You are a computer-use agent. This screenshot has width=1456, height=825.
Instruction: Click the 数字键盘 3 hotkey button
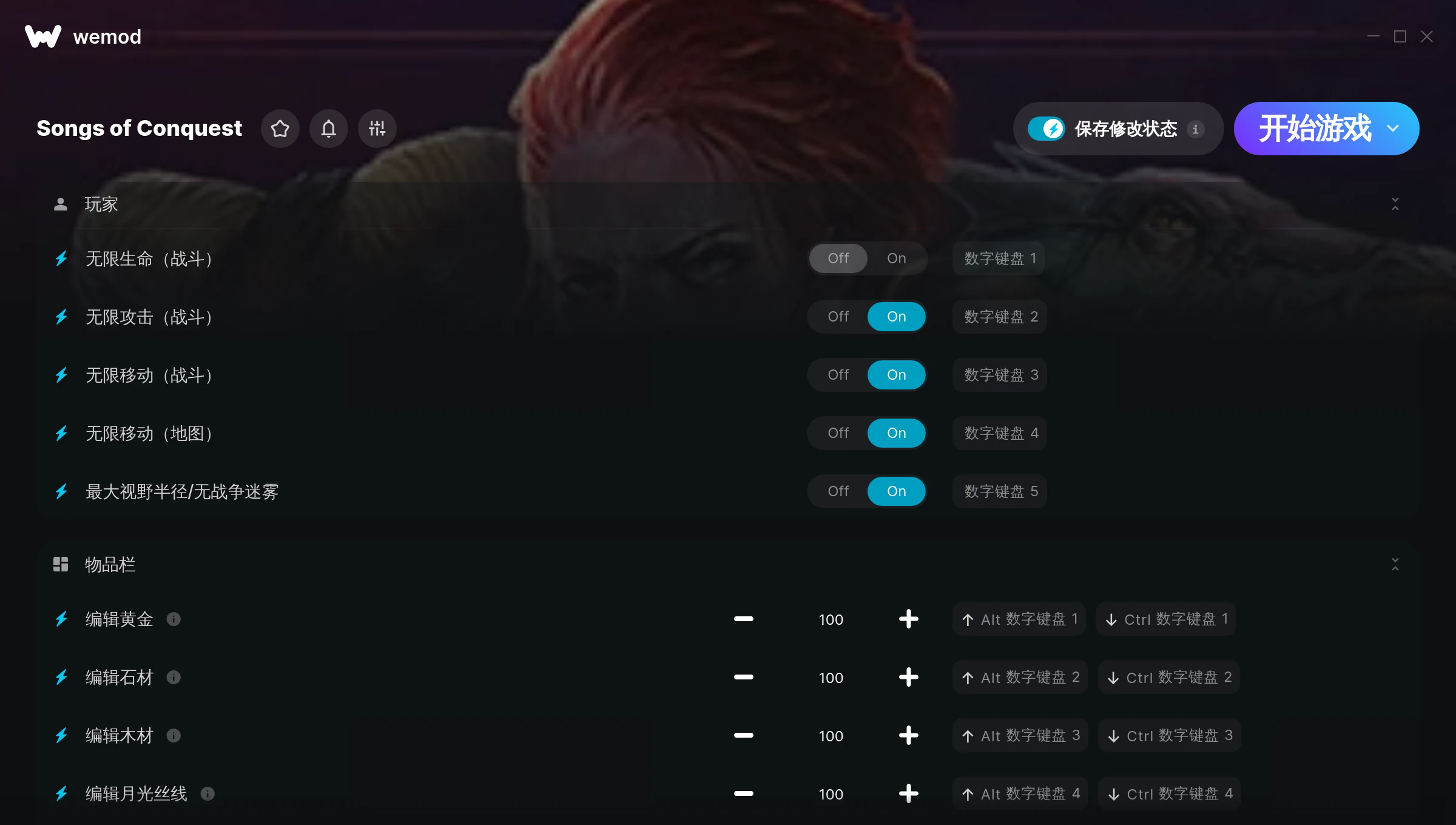[x=1000, y=375]
